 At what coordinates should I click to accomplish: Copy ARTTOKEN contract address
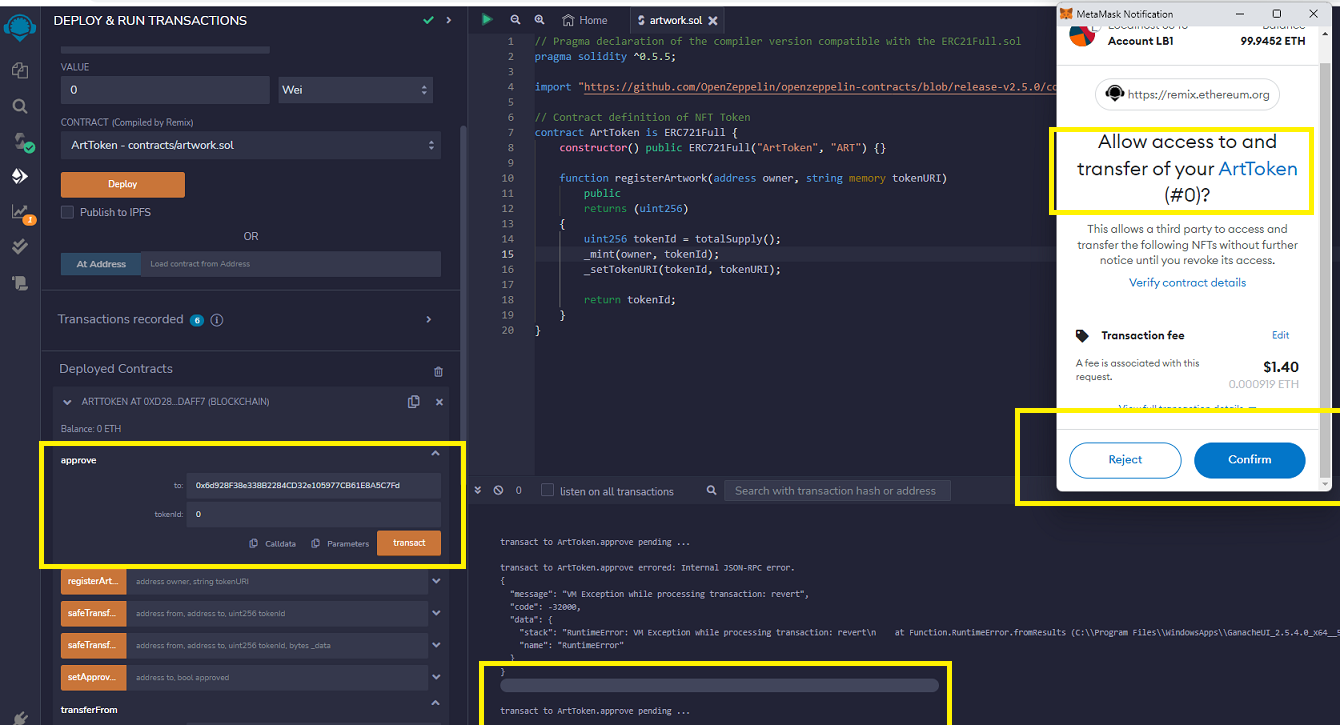(x=413, y=402)
